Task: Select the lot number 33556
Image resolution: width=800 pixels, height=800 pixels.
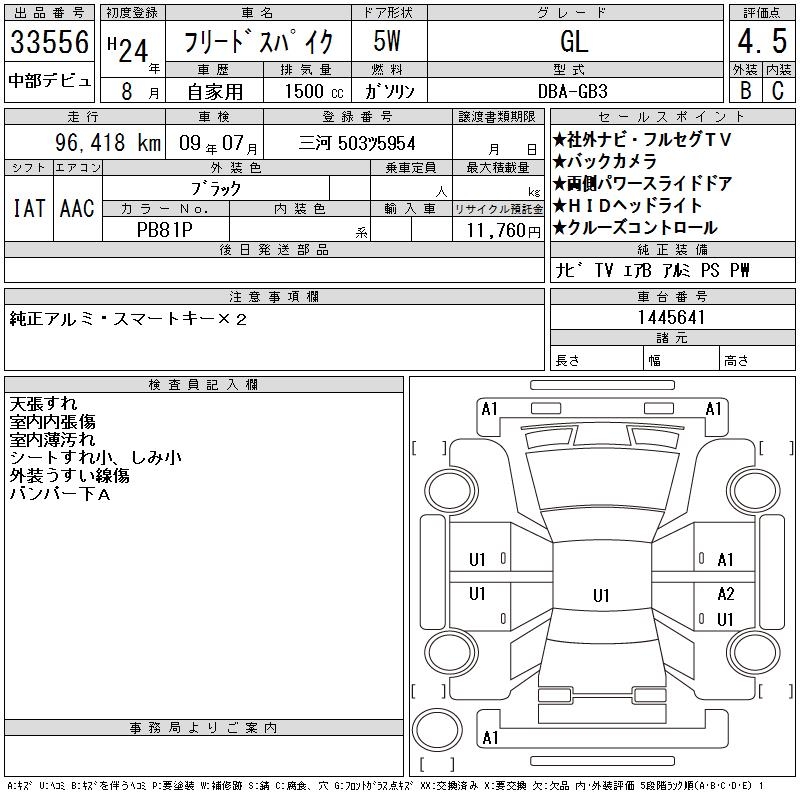Action: [50, 42]
